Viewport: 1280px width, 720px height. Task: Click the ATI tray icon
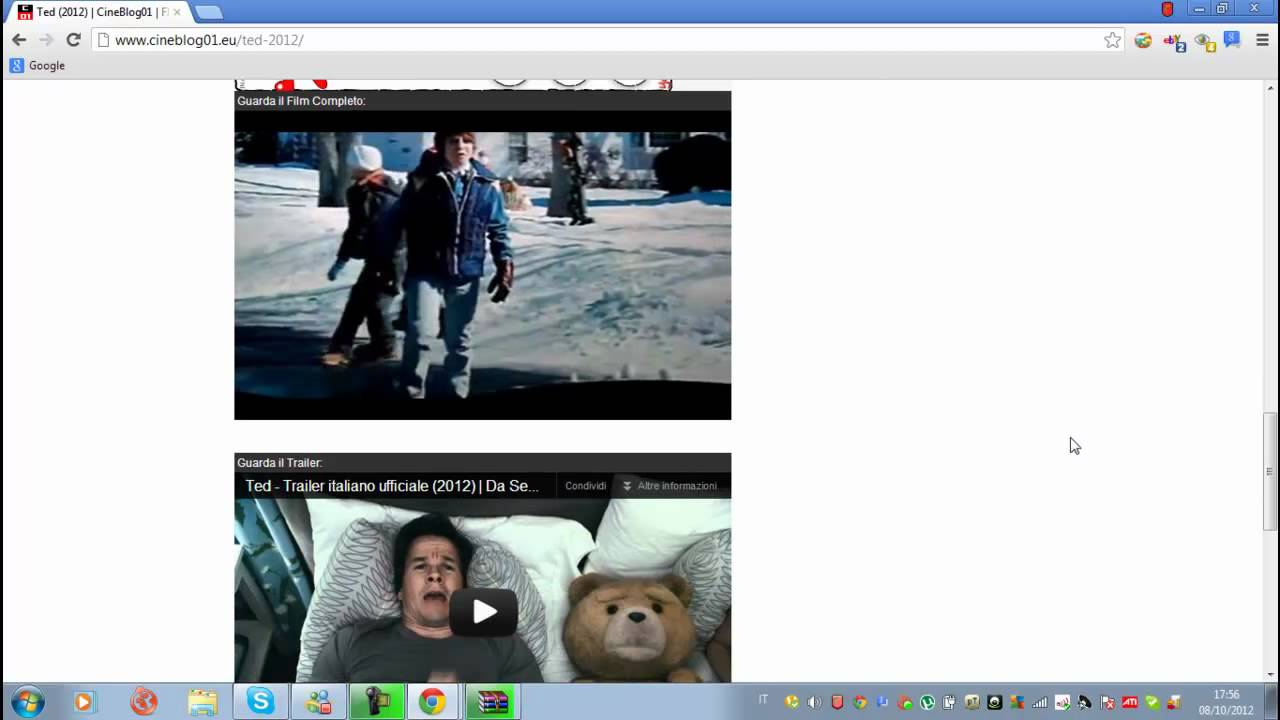coord(1130,702)
